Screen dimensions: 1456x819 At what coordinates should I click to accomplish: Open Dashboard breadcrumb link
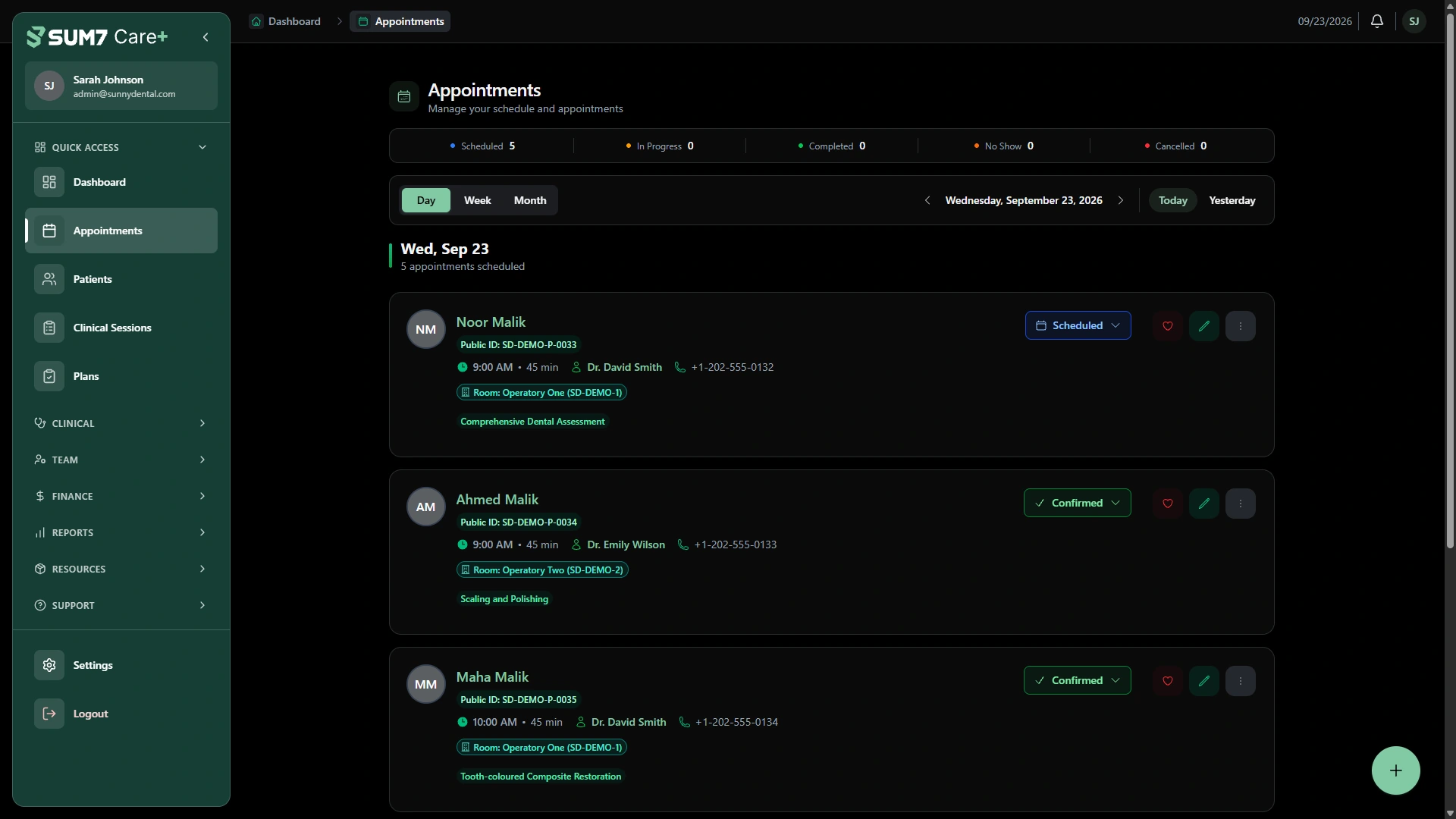[x=286, y=21]
